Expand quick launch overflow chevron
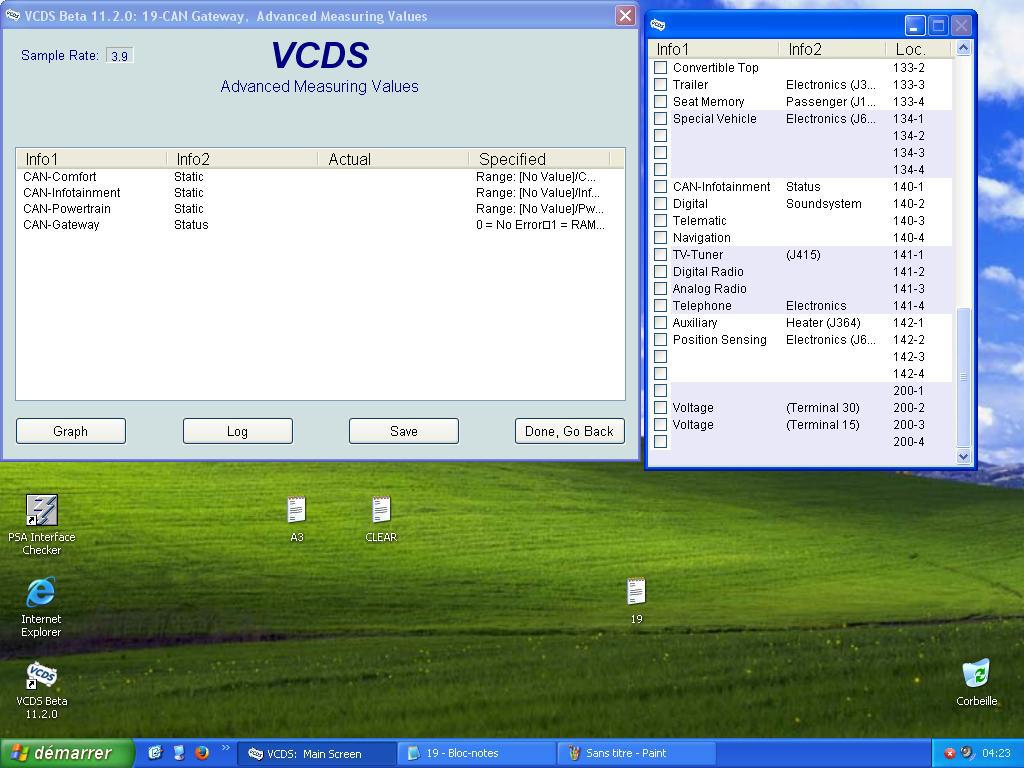 (226, 748)
